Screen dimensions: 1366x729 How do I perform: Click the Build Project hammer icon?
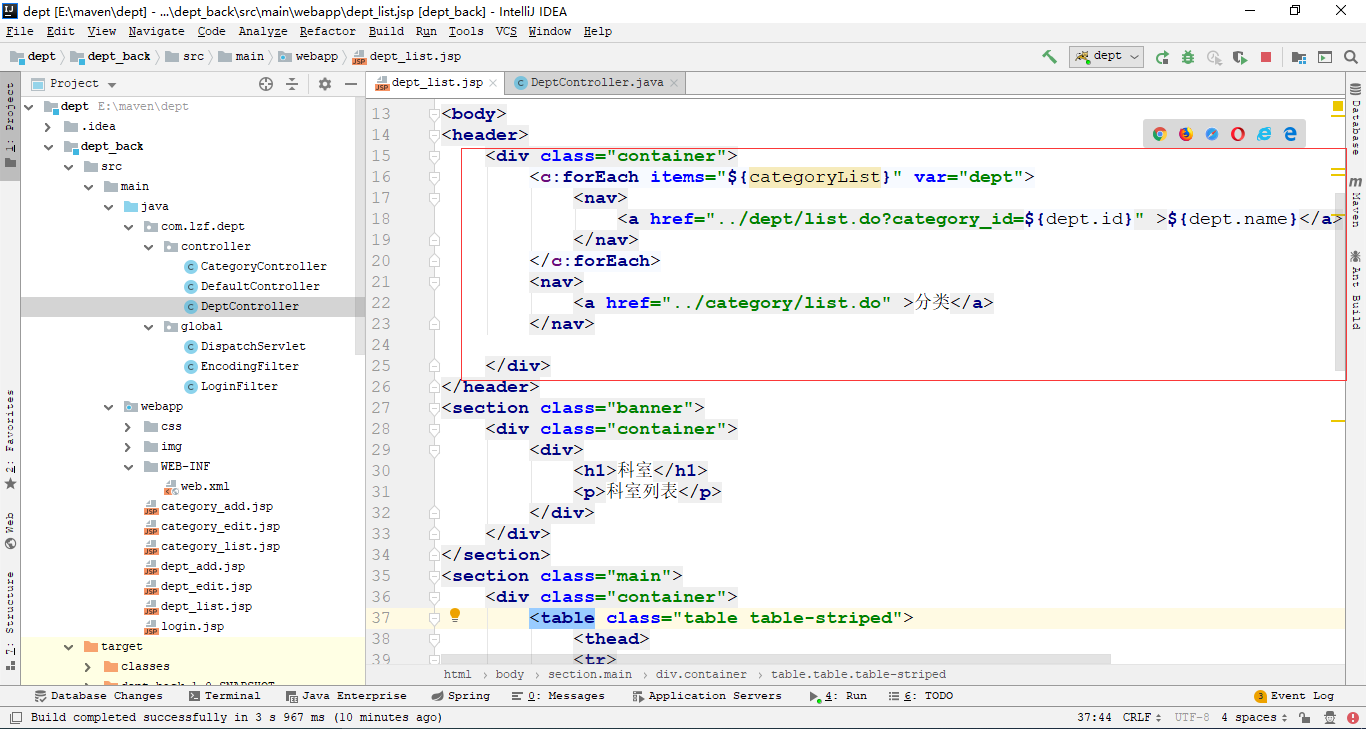pos(1049,57)
